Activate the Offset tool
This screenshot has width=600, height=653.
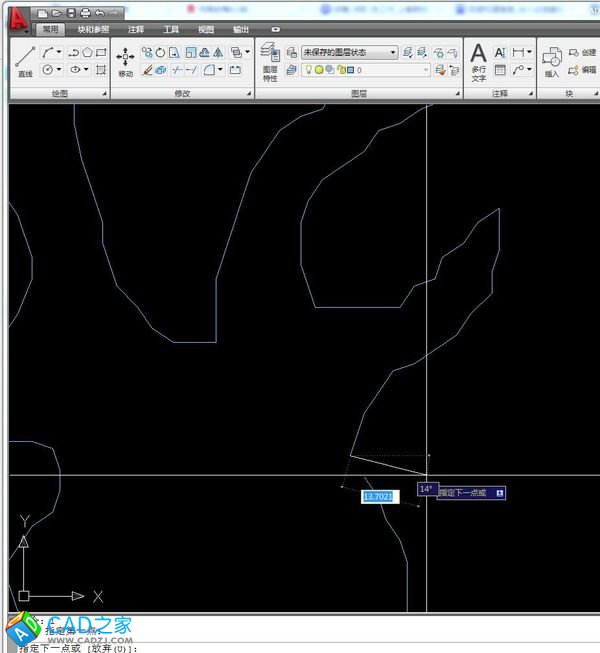[x=204, y=52]
